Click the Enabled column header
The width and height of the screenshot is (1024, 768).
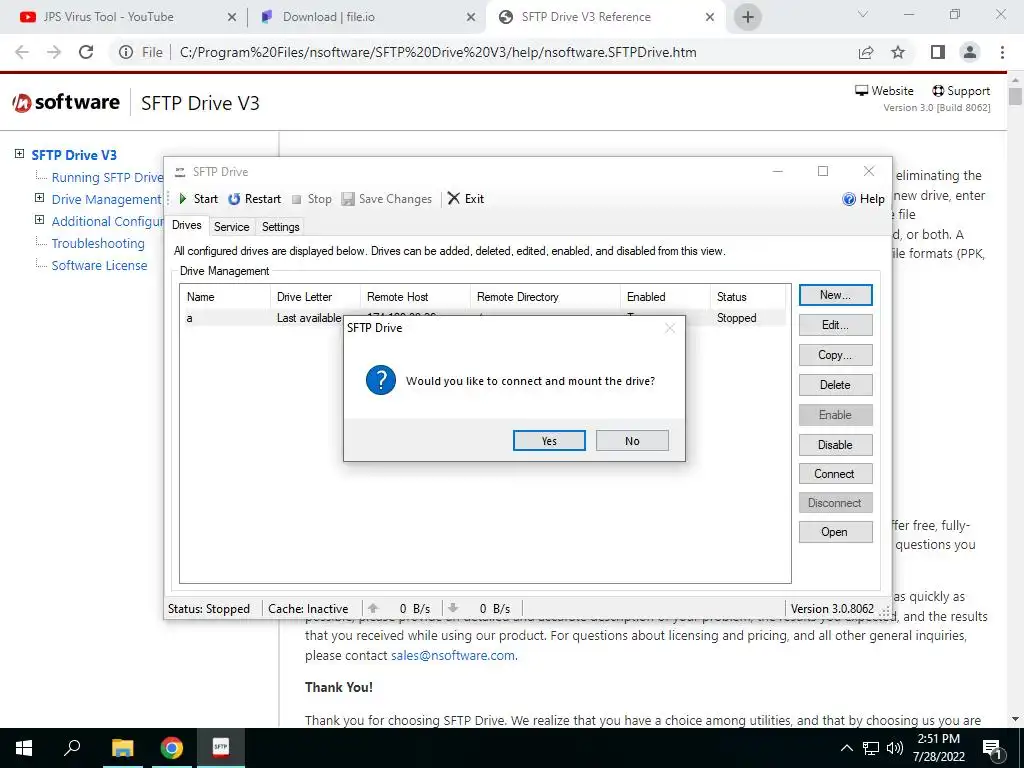coord(665,296)
